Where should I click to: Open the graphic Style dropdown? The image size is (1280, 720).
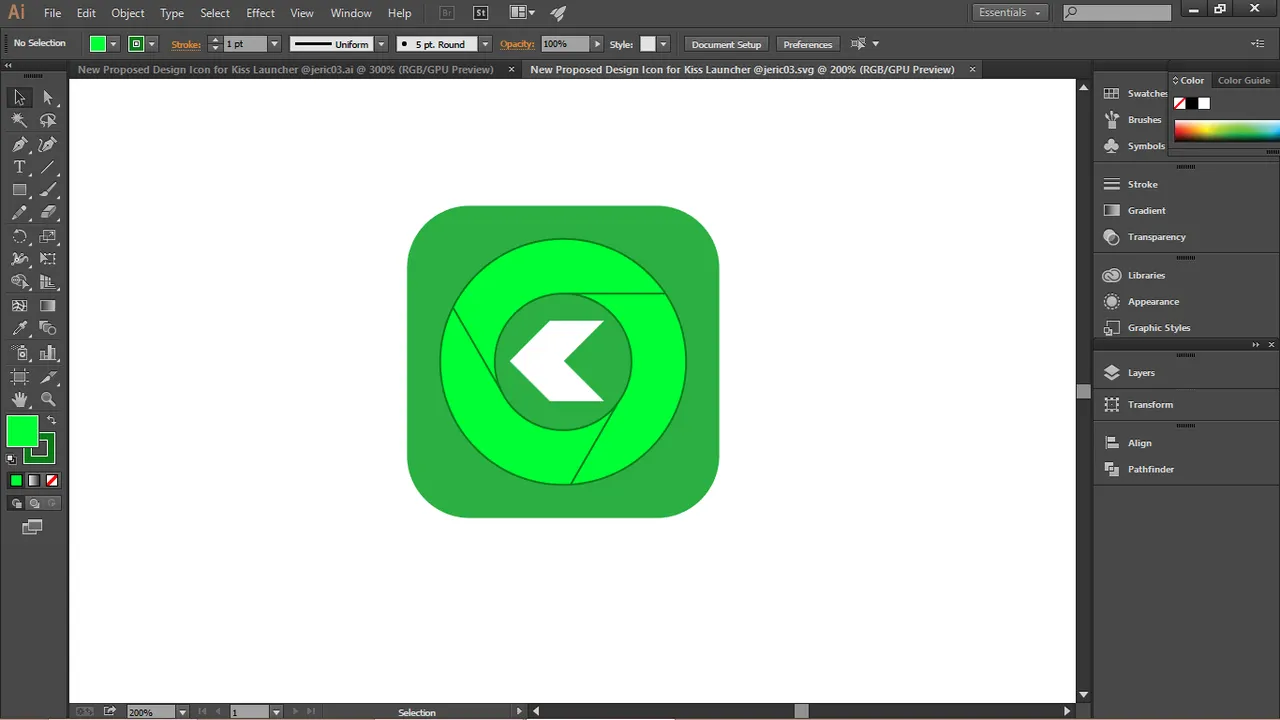coord(662,44)
